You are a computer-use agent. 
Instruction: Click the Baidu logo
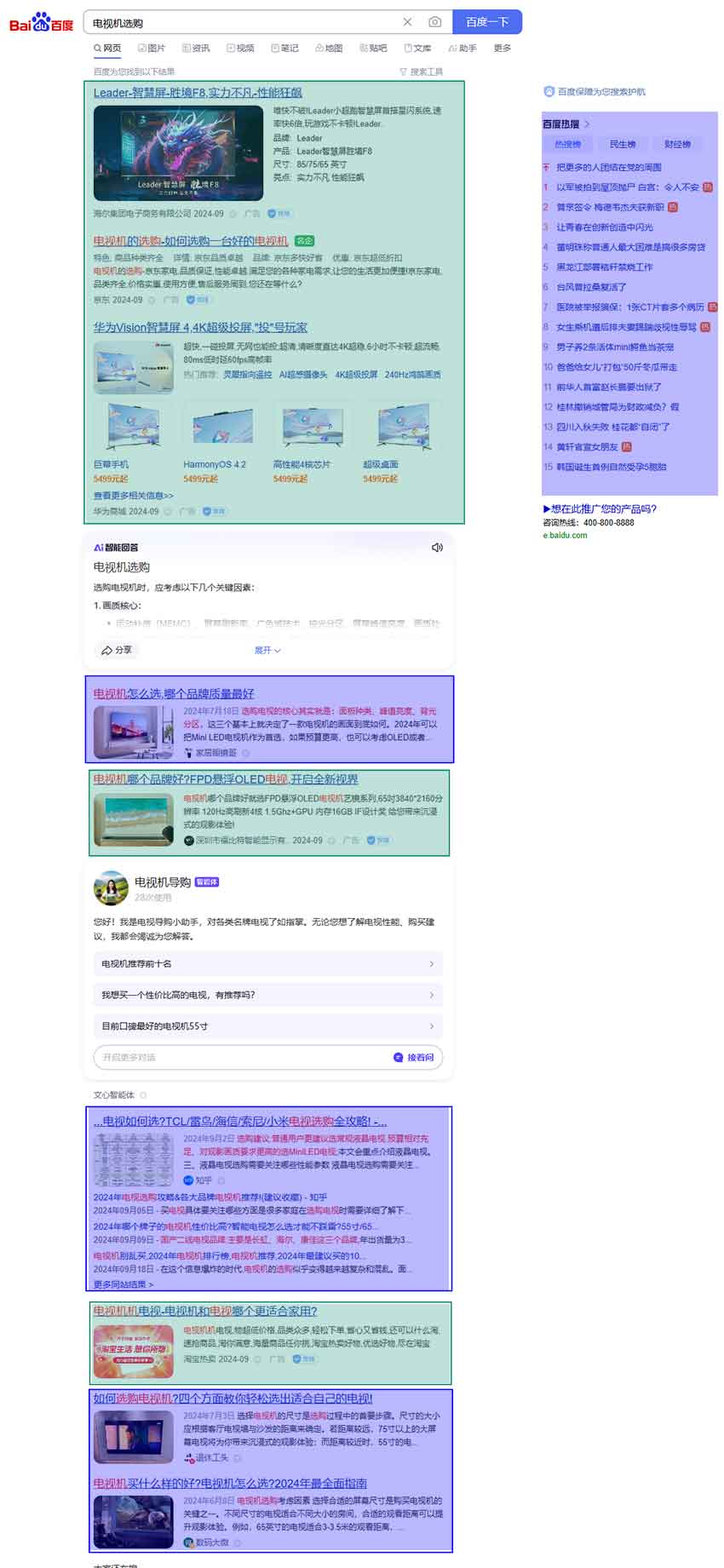point(41,22)
